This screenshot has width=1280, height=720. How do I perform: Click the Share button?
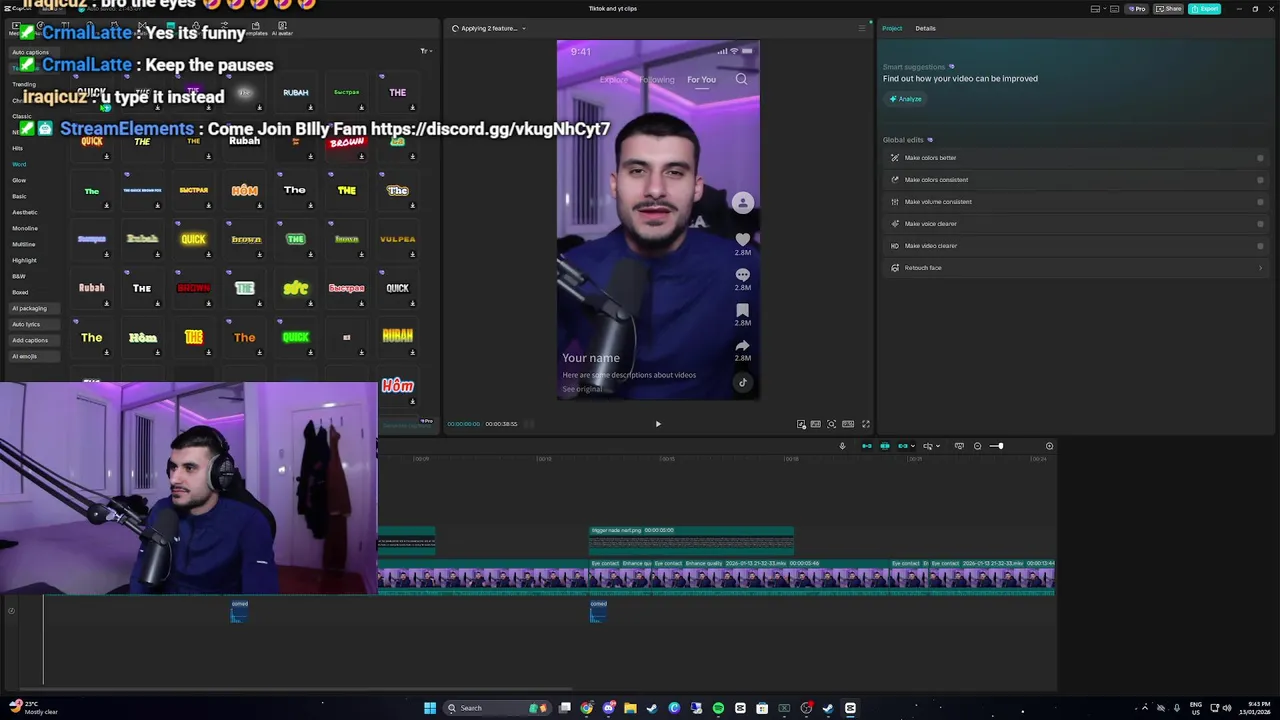click(x=1168, y=9)
